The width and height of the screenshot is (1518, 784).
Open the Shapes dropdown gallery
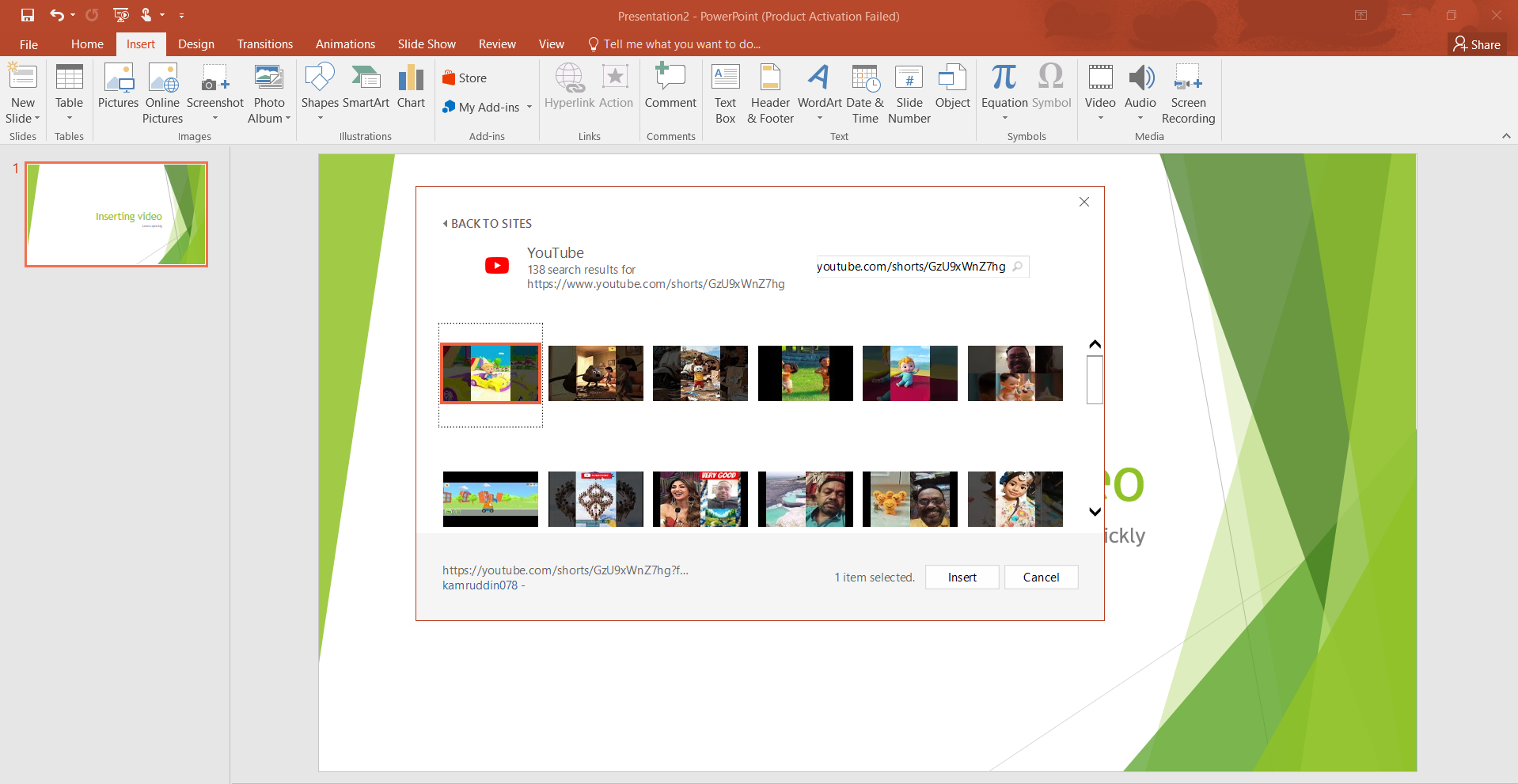tap(320, 118)
